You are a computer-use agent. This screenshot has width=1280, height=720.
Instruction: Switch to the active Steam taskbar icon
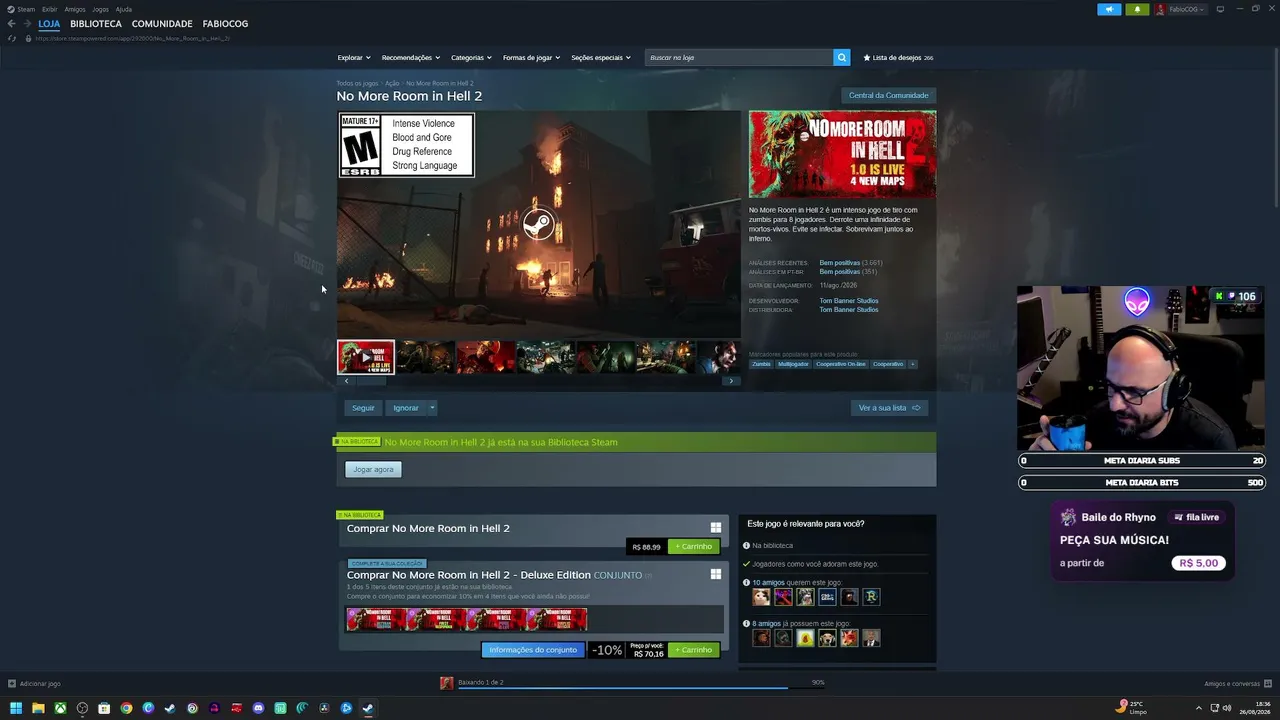[368, 708]
